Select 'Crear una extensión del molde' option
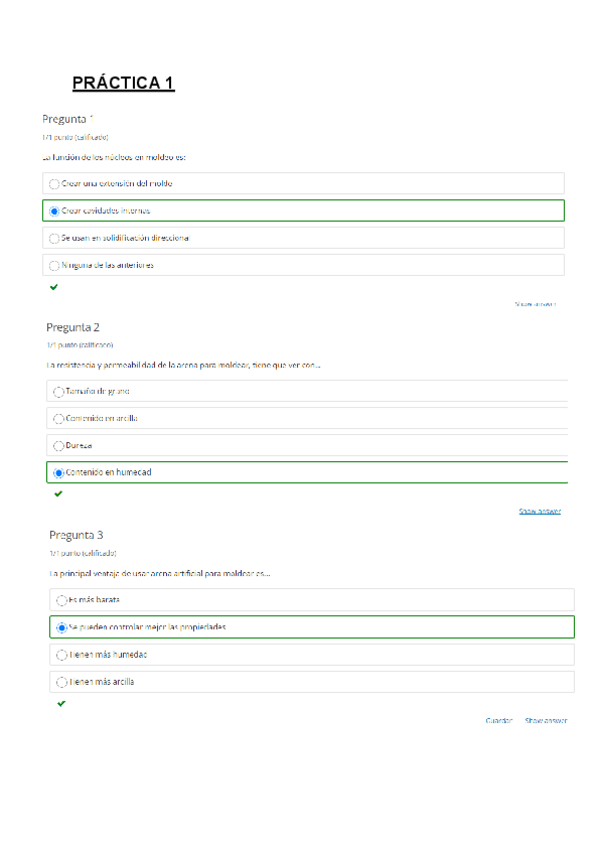600x848 pixels. pos(54,184)
